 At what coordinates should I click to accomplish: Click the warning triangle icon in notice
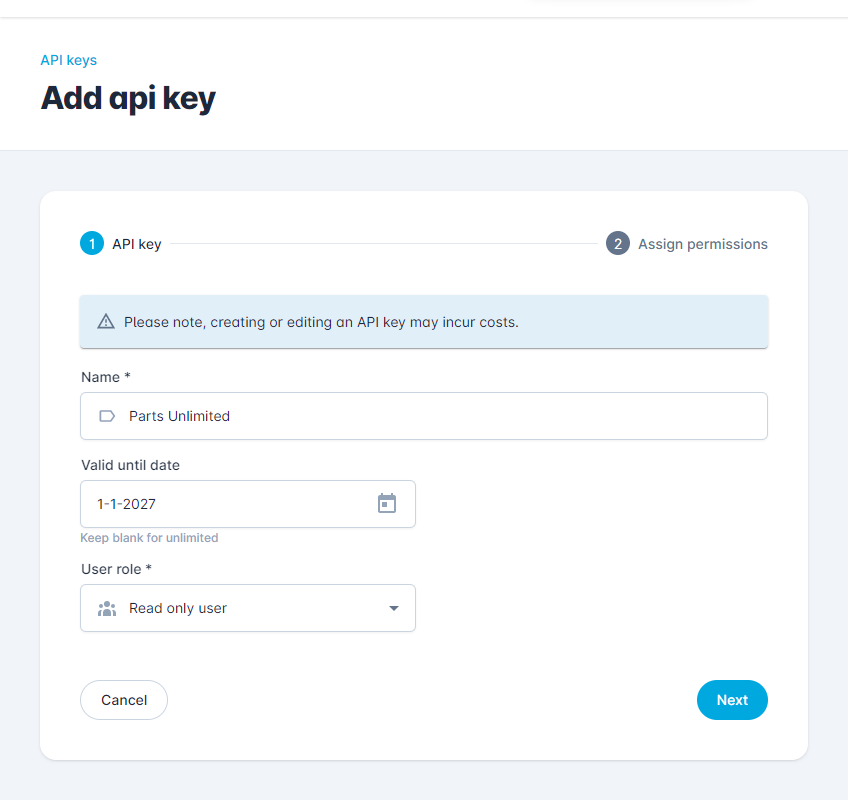[x=106, y=322]
